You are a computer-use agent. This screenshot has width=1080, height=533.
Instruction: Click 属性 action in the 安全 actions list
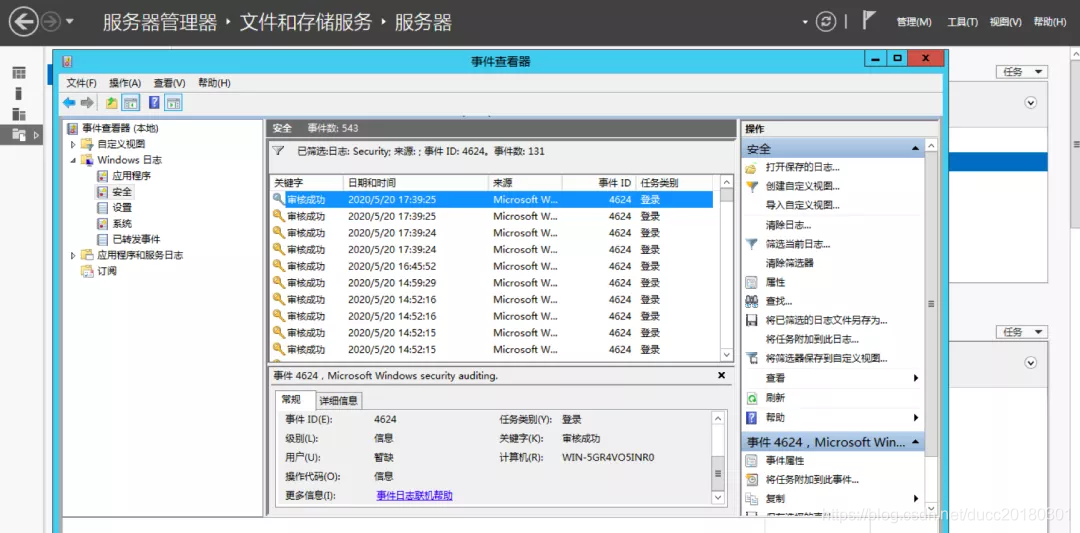tap(775, 282)
